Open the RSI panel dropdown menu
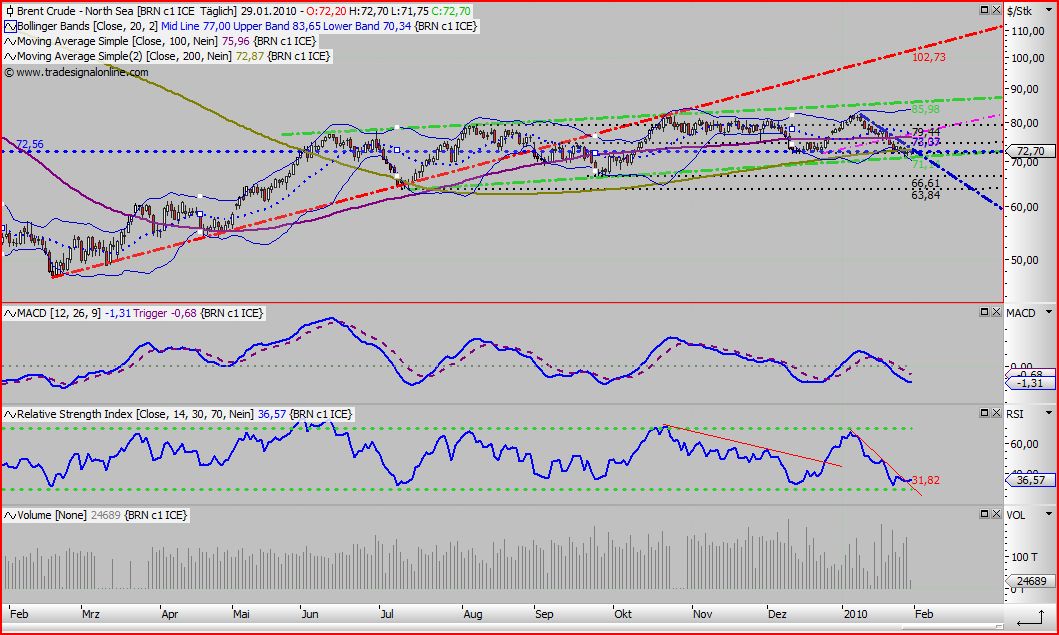The image size is (1059, 635). 1048,413
